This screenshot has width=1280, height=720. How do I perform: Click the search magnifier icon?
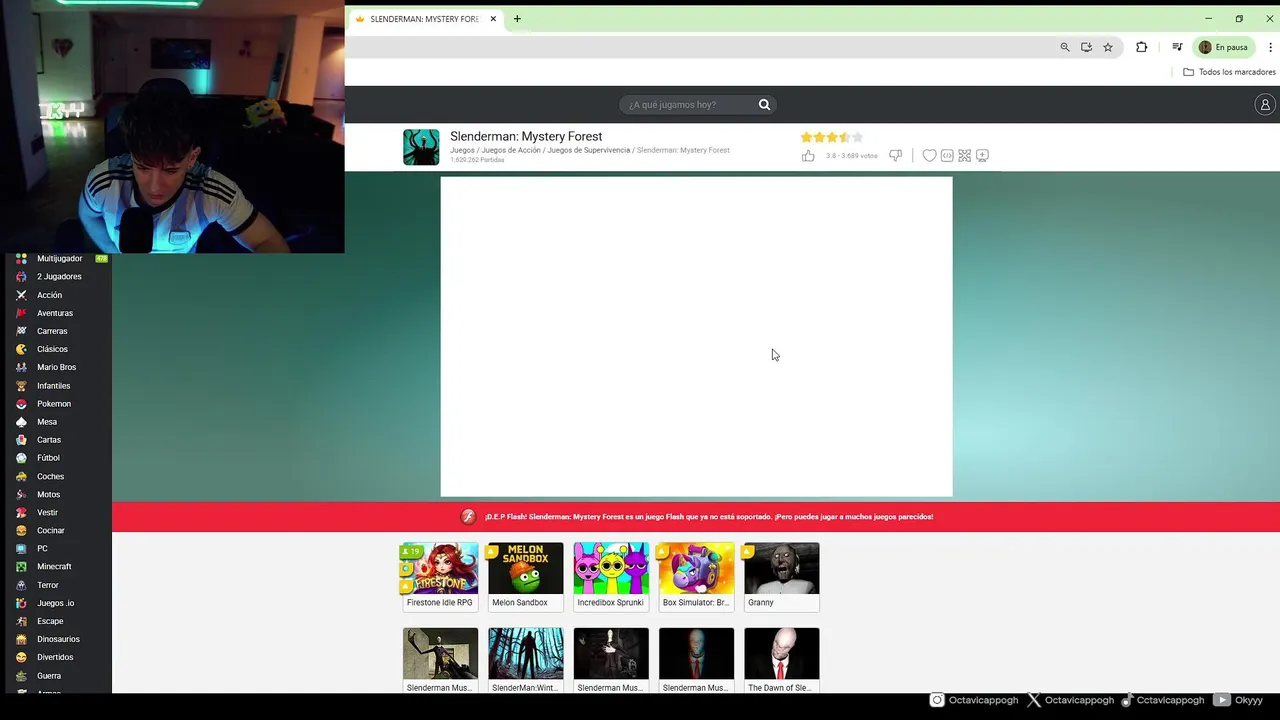pos(764,105)
